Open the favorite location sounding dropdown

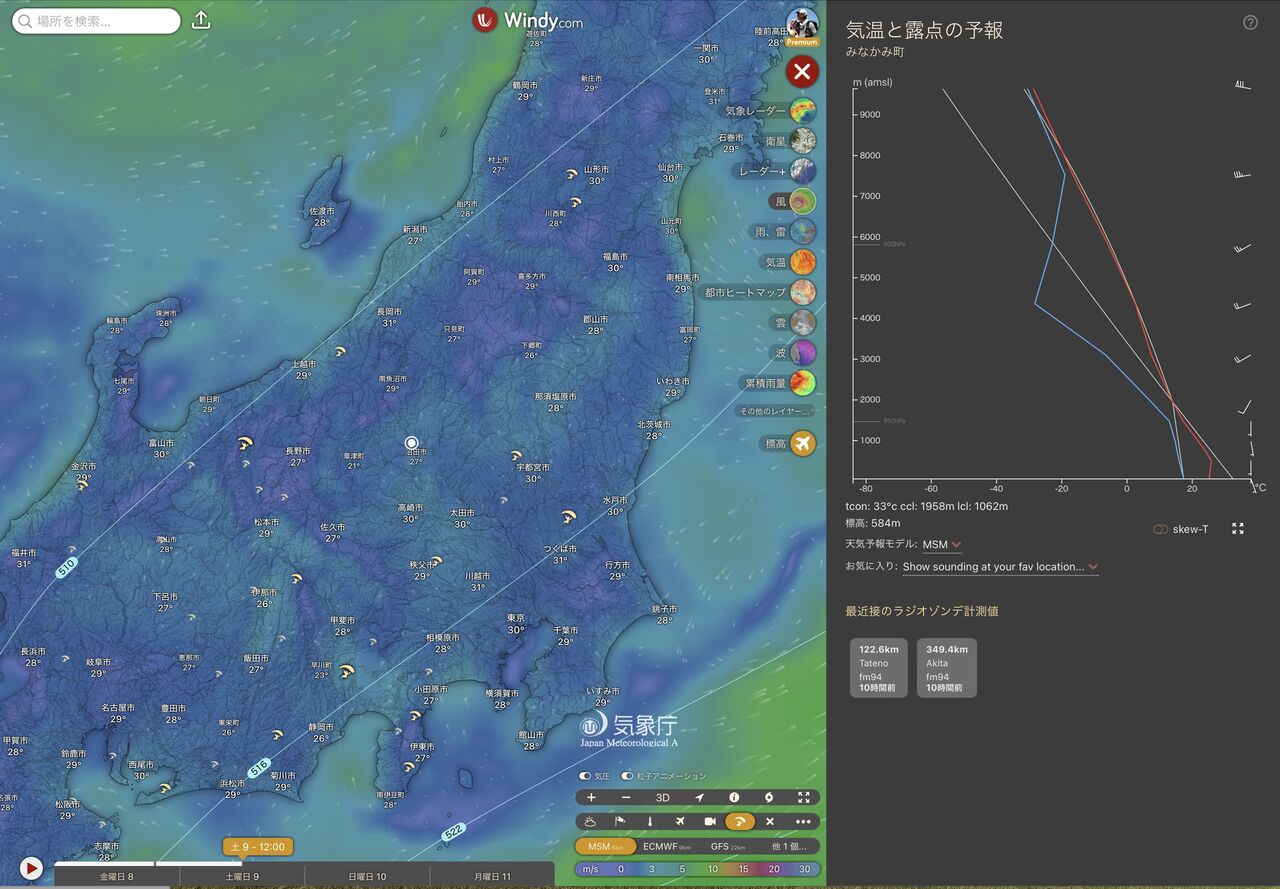point(1000,567)
